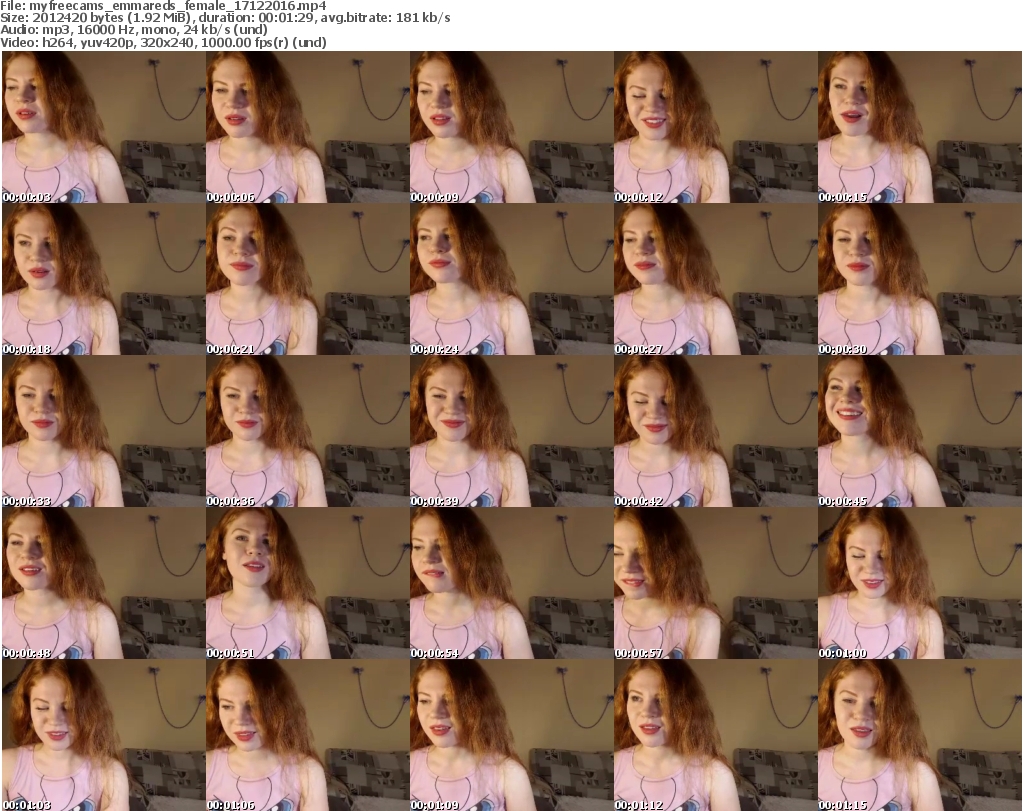
Task: Click the 00:01:06 video frame
Action: pos(308,735)
